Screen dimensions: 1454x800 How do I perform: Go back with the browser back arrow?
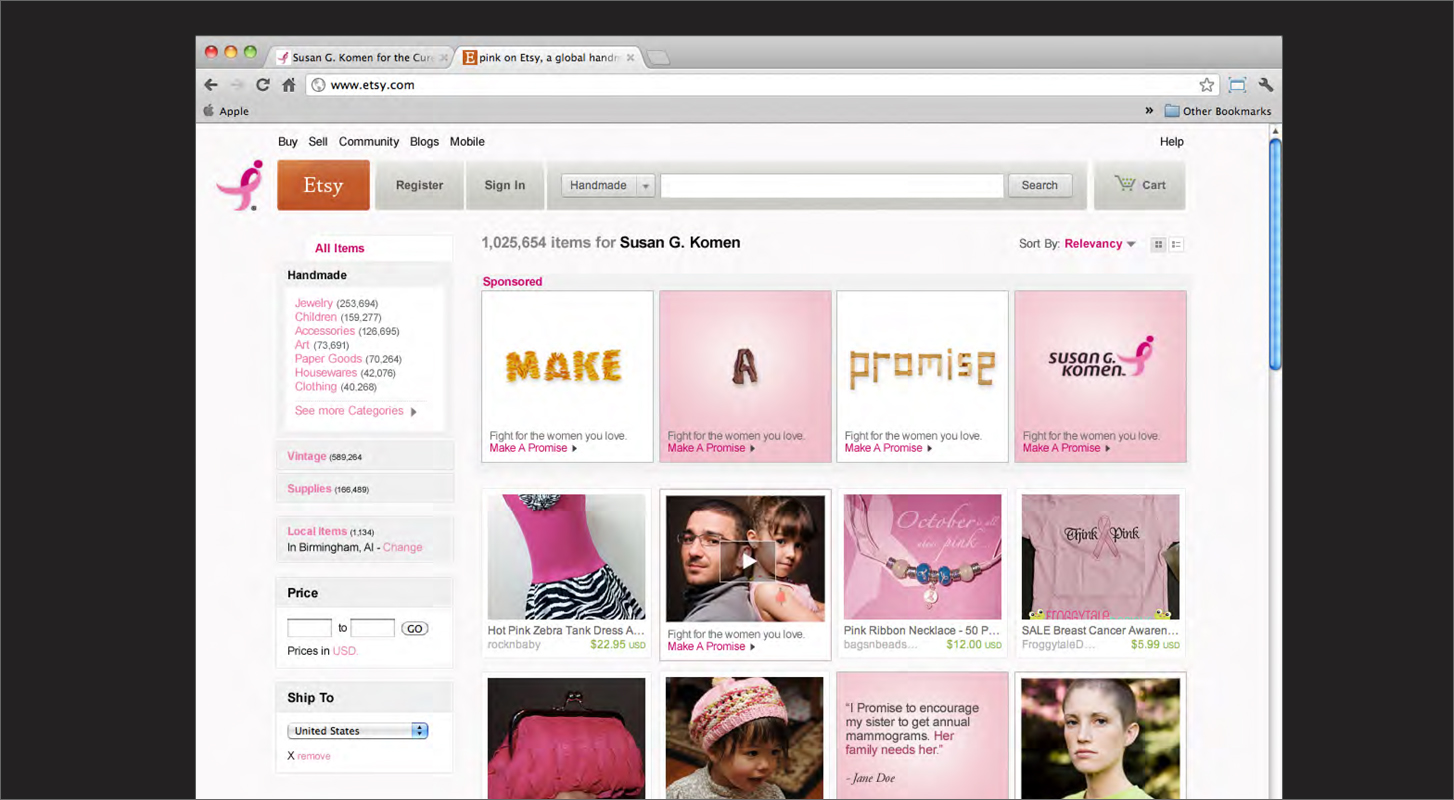coord(211,85)
